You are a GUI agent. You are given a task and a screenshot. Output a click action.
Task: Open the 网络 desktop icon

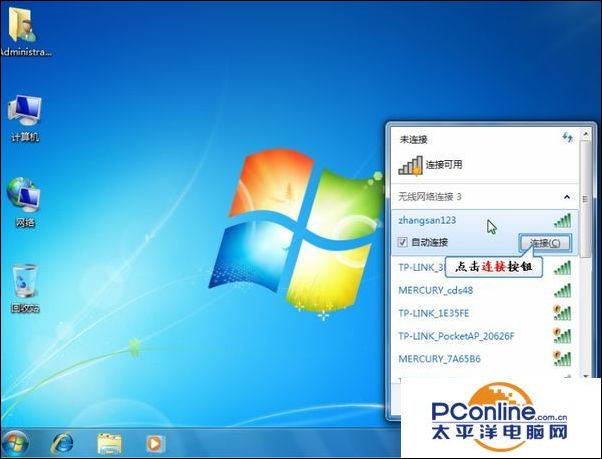click(x=25, y=202)
